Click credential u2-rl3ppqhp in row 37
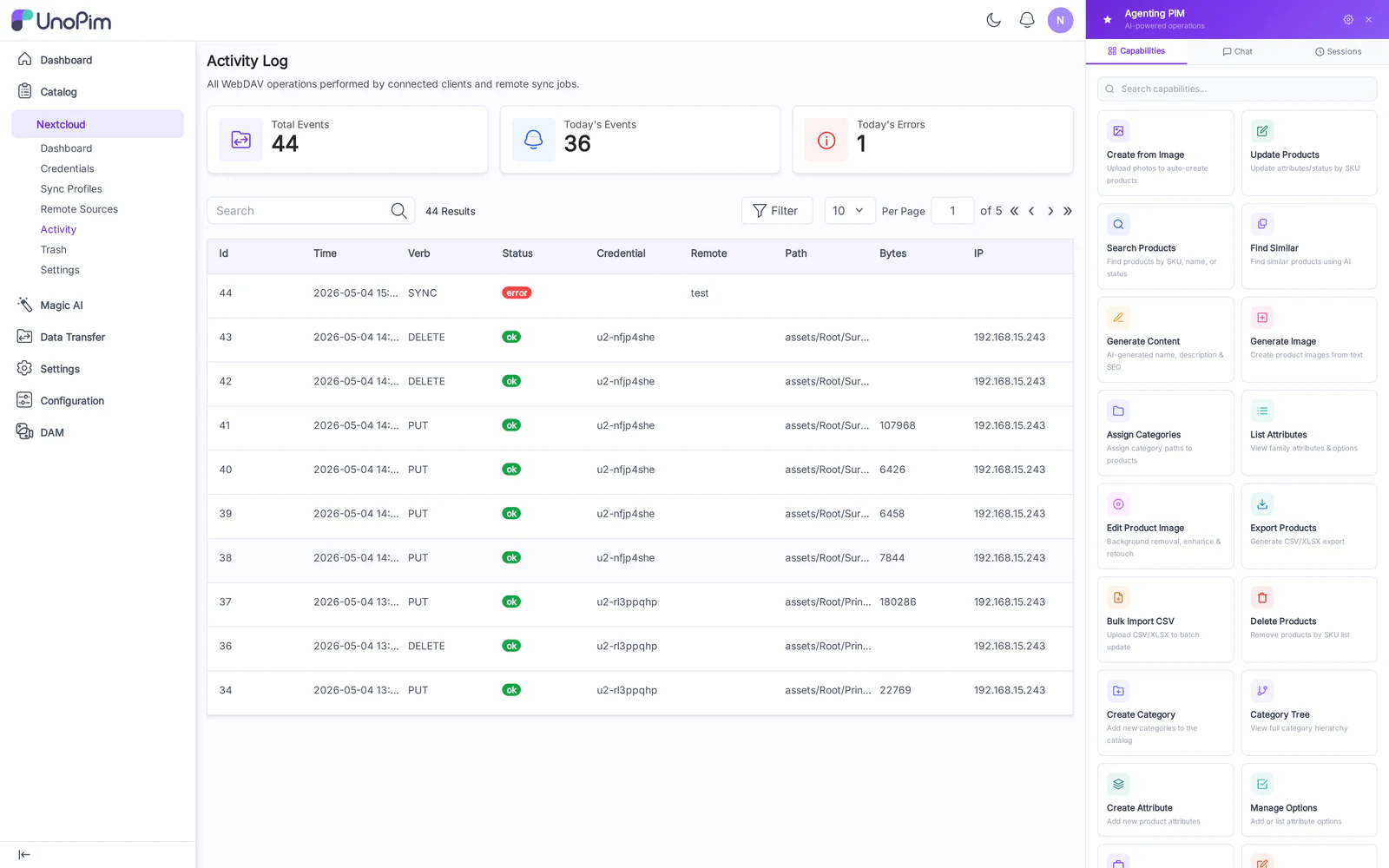 [627, 602]
